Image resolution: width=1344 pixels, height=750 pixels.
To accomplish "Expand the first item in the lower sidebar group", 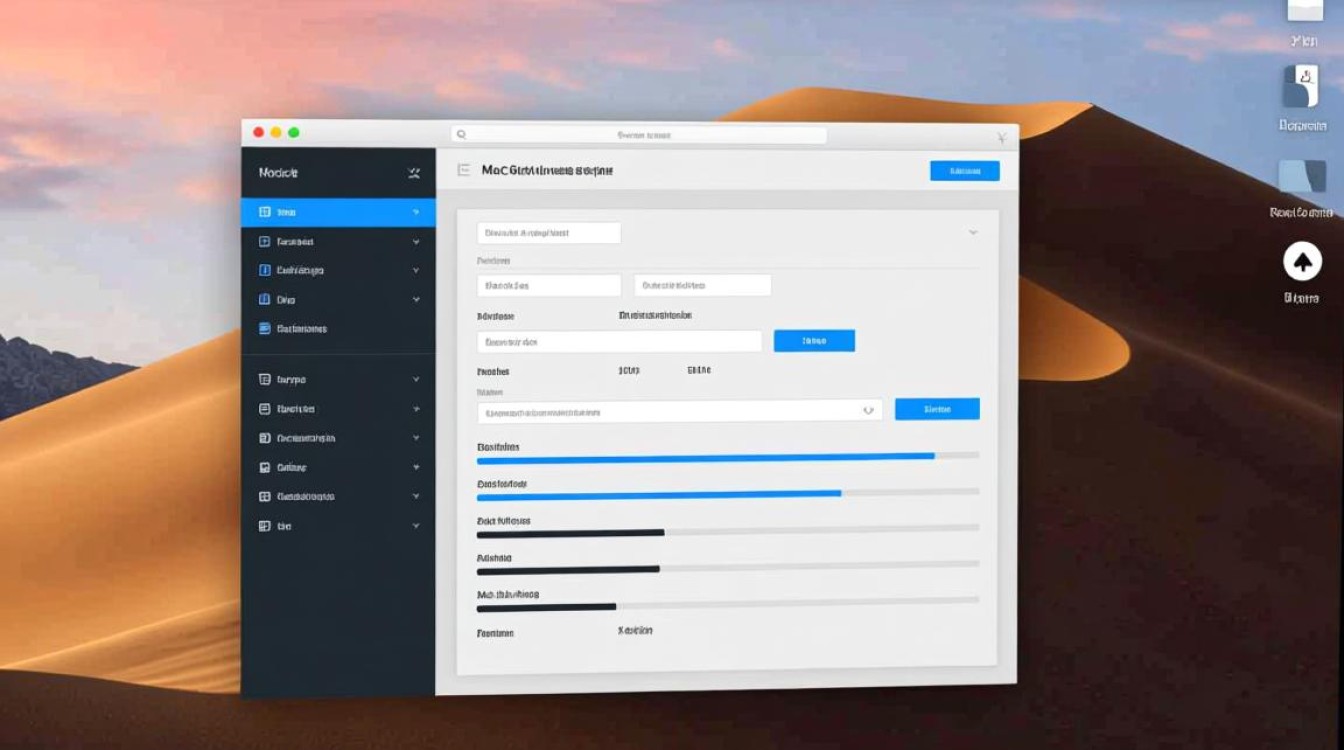I will pyautogui.click(x=415, y=380).
